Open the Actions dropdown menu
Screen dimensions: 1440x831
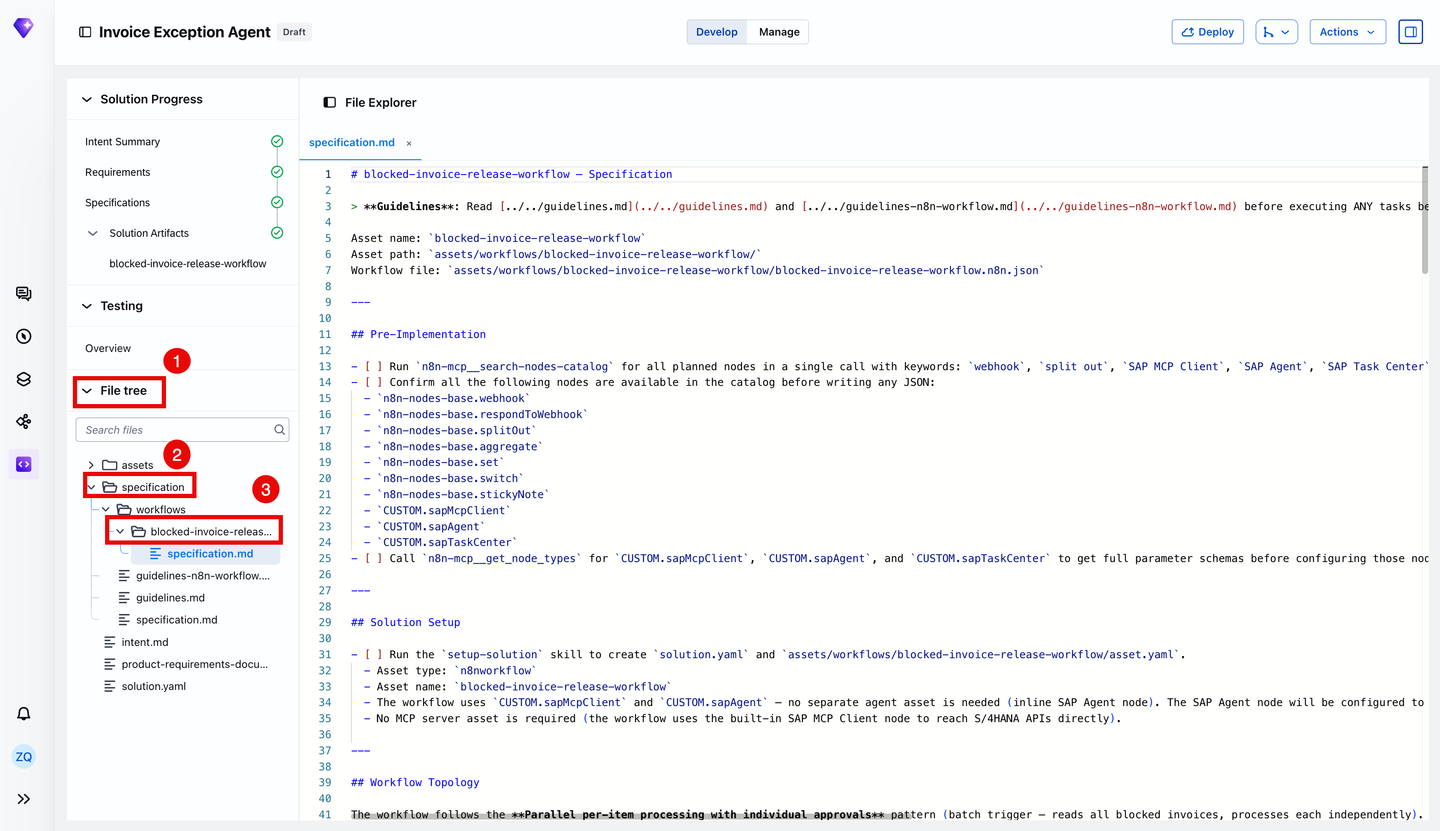pos(1347,32)
